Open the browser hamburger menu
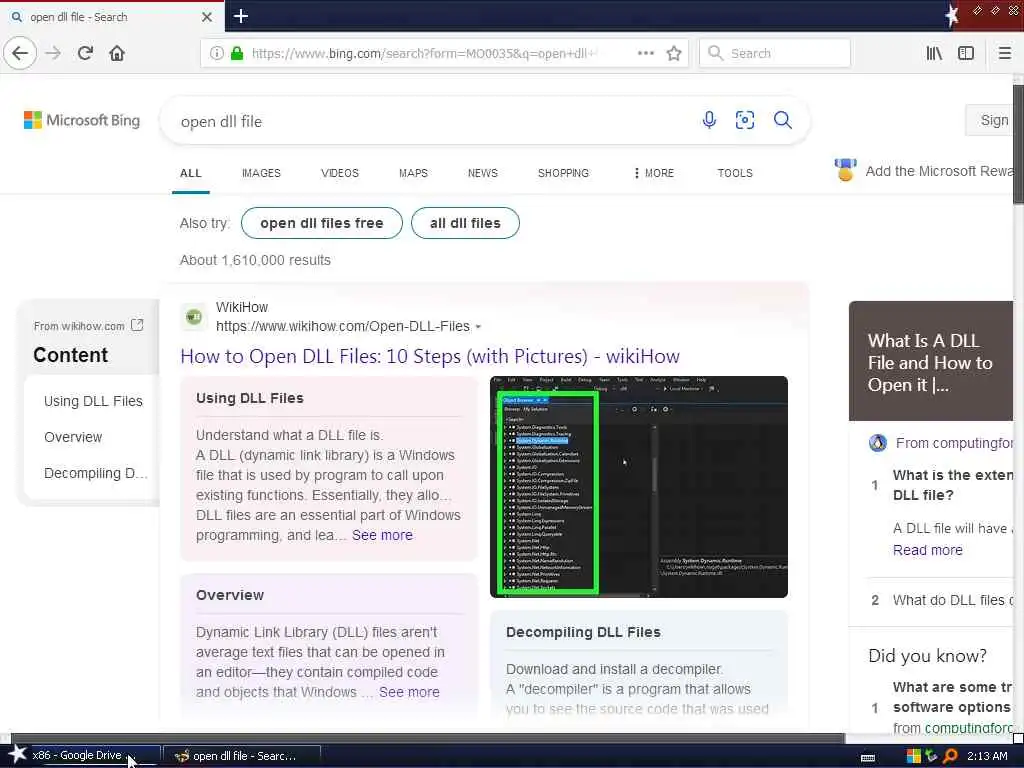 pyautogui.click(x=1004, y=54)
